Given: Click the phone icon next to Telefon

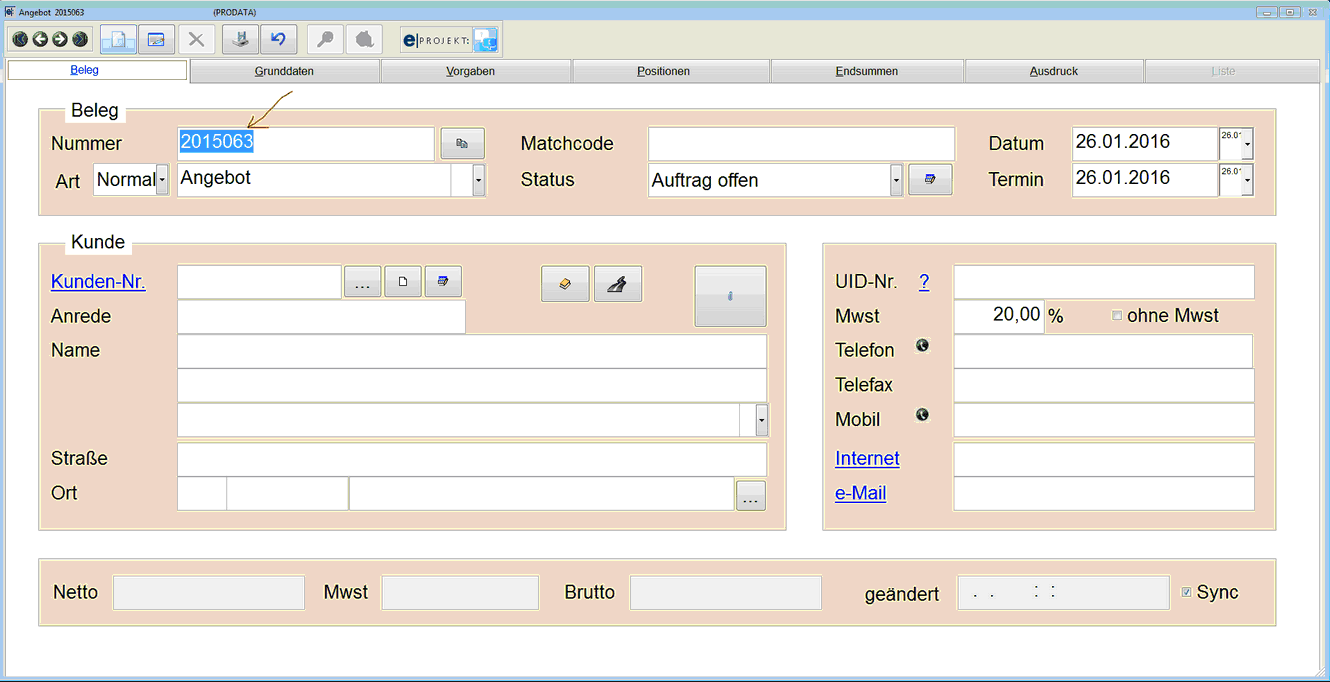Looking at the screenshot, I should coord(922,346).
